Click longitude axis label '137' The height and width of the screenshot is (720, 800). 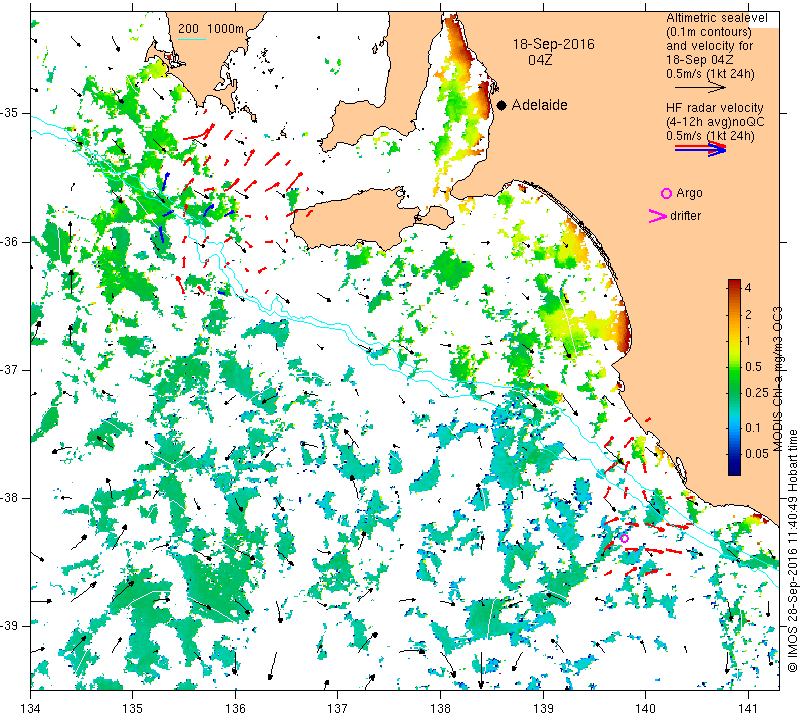(x=338, y=708)
